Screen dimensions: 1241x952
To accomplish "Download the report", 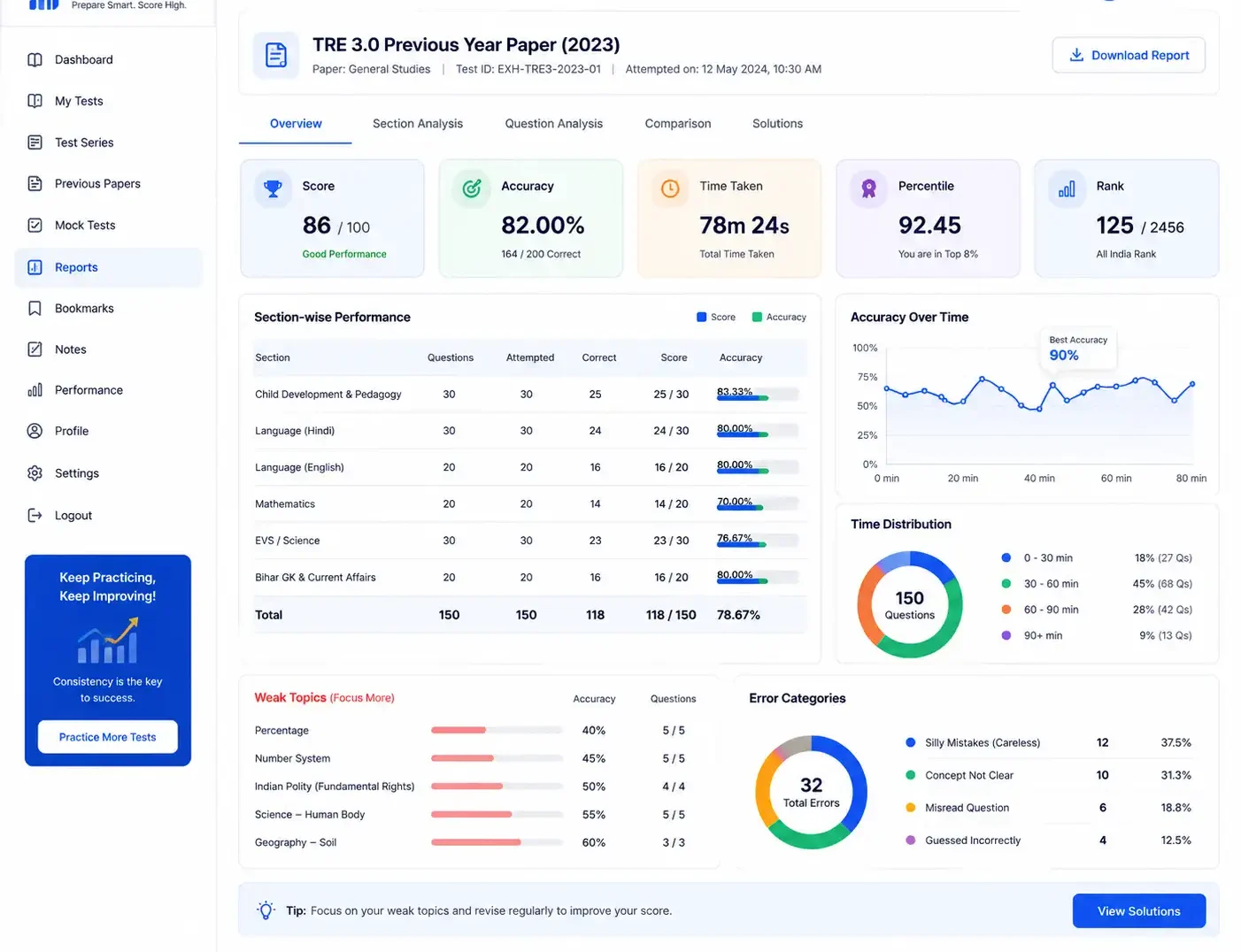I will (x=1129, y=55).
